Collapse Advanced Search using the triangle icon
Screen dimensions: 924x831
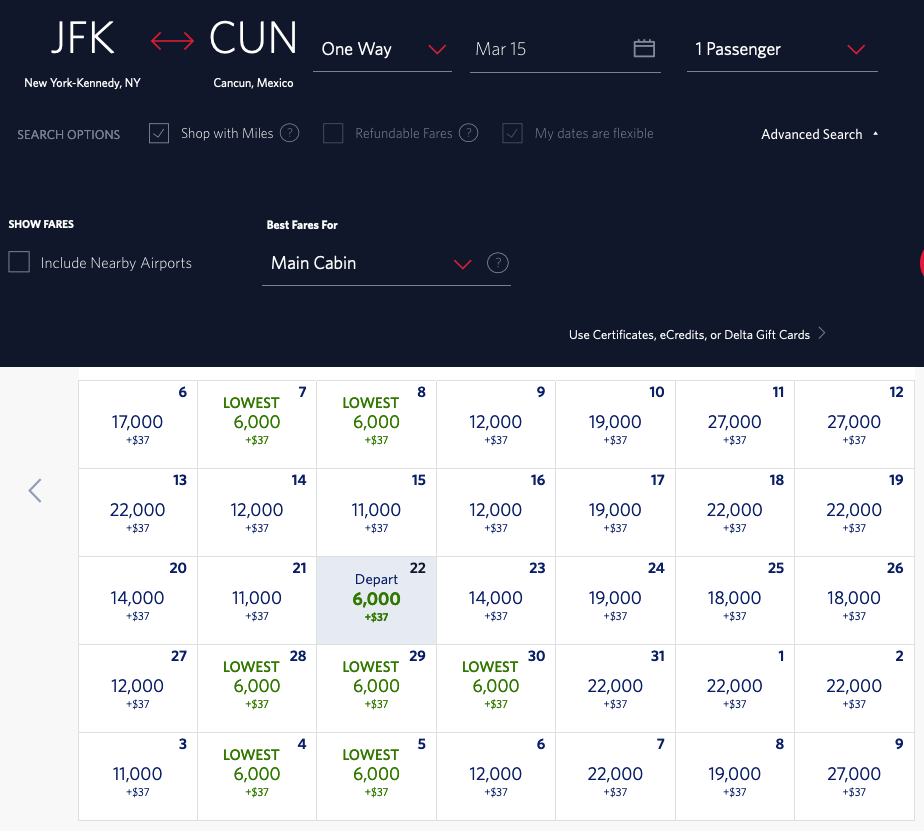tap(876, 134)
